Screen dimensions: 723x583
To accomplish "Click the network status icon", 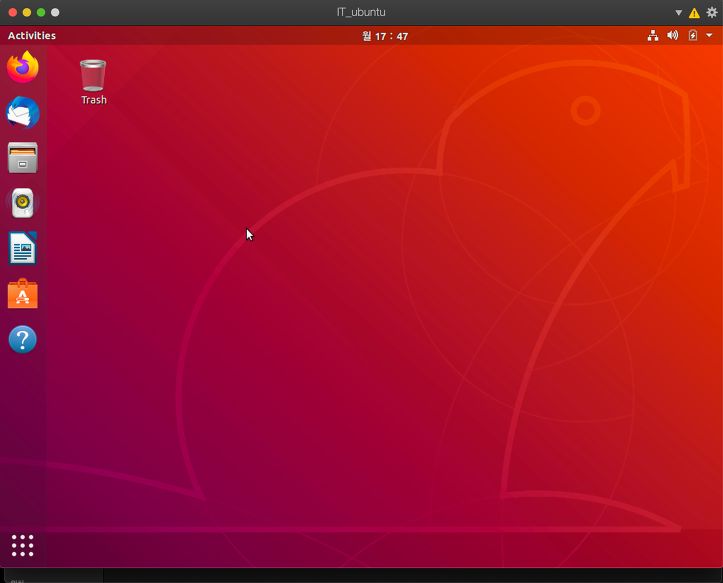I will [653, 36].
